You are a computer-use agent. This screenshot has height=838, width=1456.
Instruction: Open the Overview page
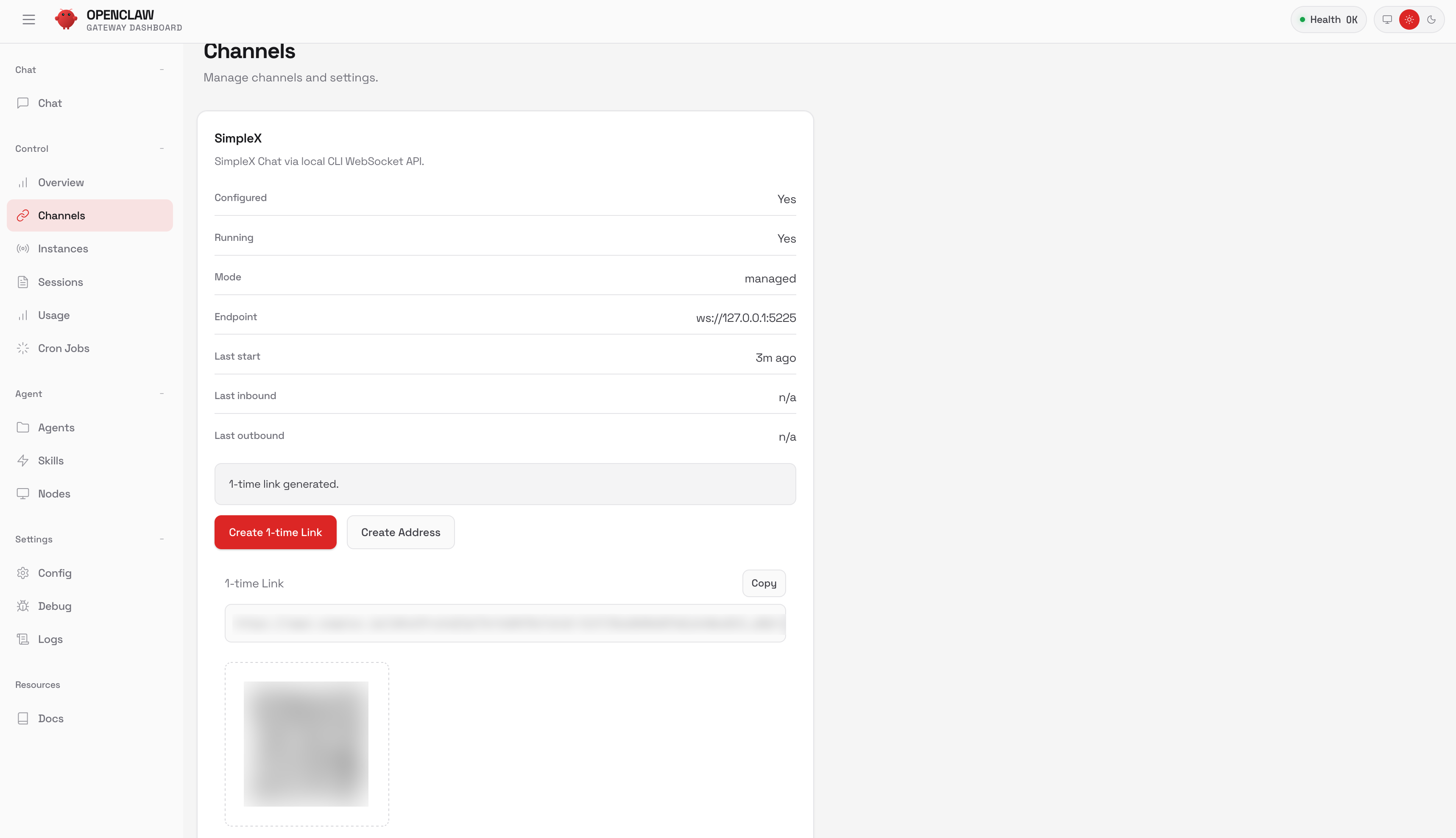pyautogui.click(x=60, y=182)
